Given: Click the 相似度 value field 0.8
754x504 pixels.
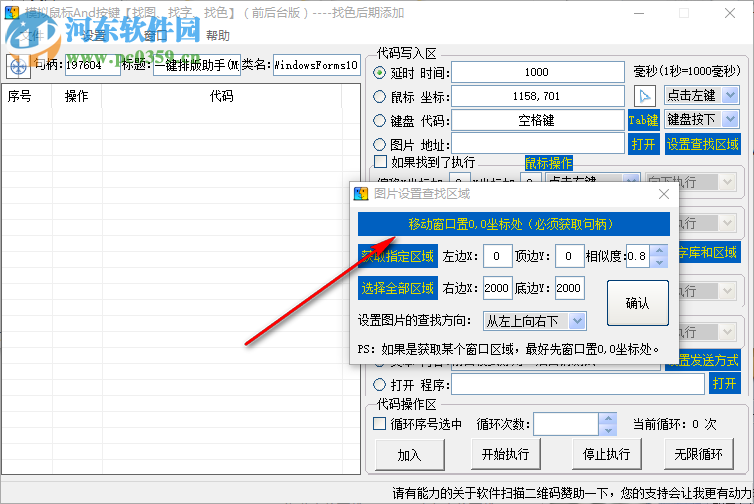Looking at the screenshot, I should tap(638, 256).
